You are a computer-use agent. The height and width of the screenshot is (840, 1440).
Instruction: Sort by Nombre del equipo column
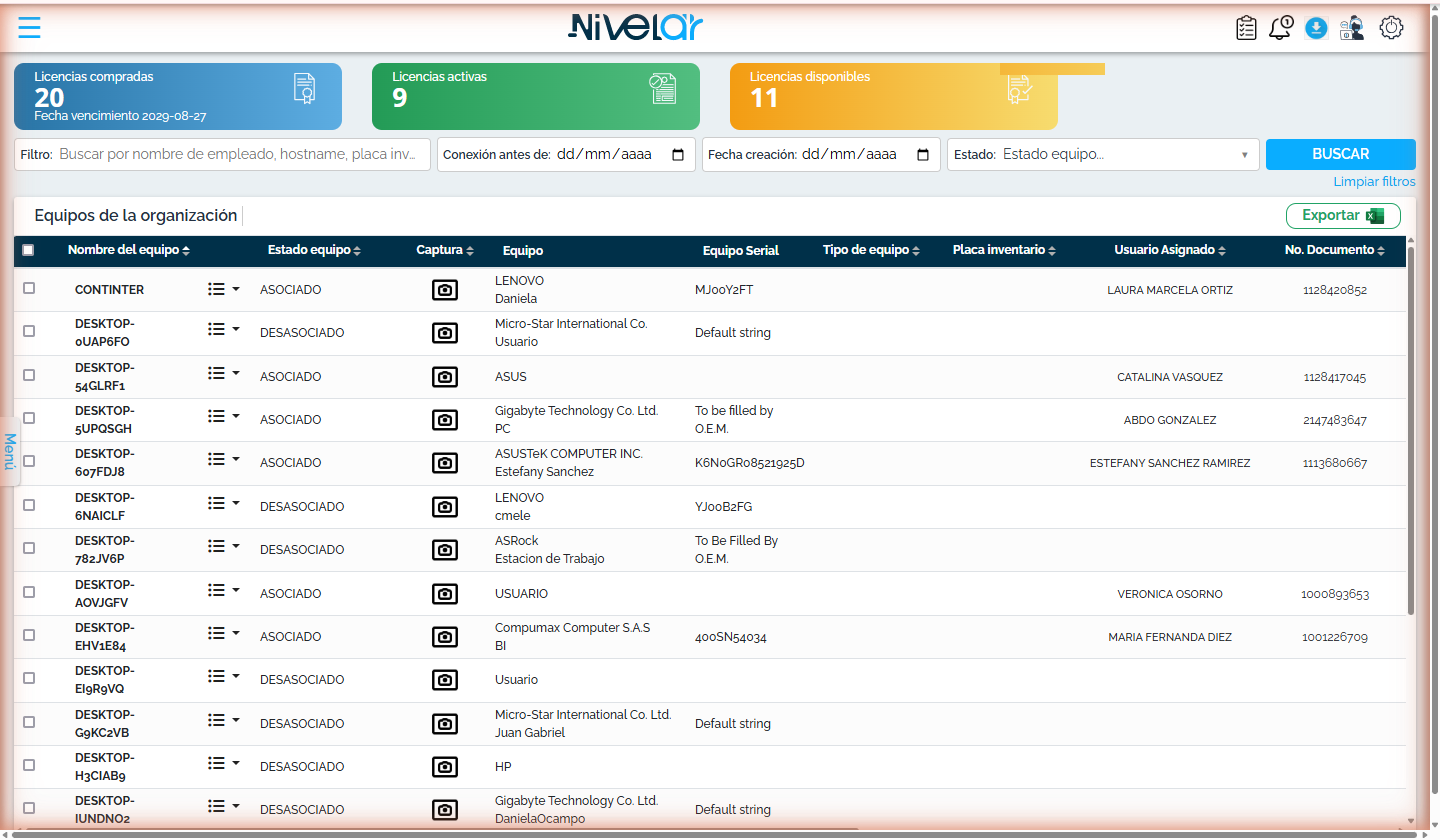(128, 250)
